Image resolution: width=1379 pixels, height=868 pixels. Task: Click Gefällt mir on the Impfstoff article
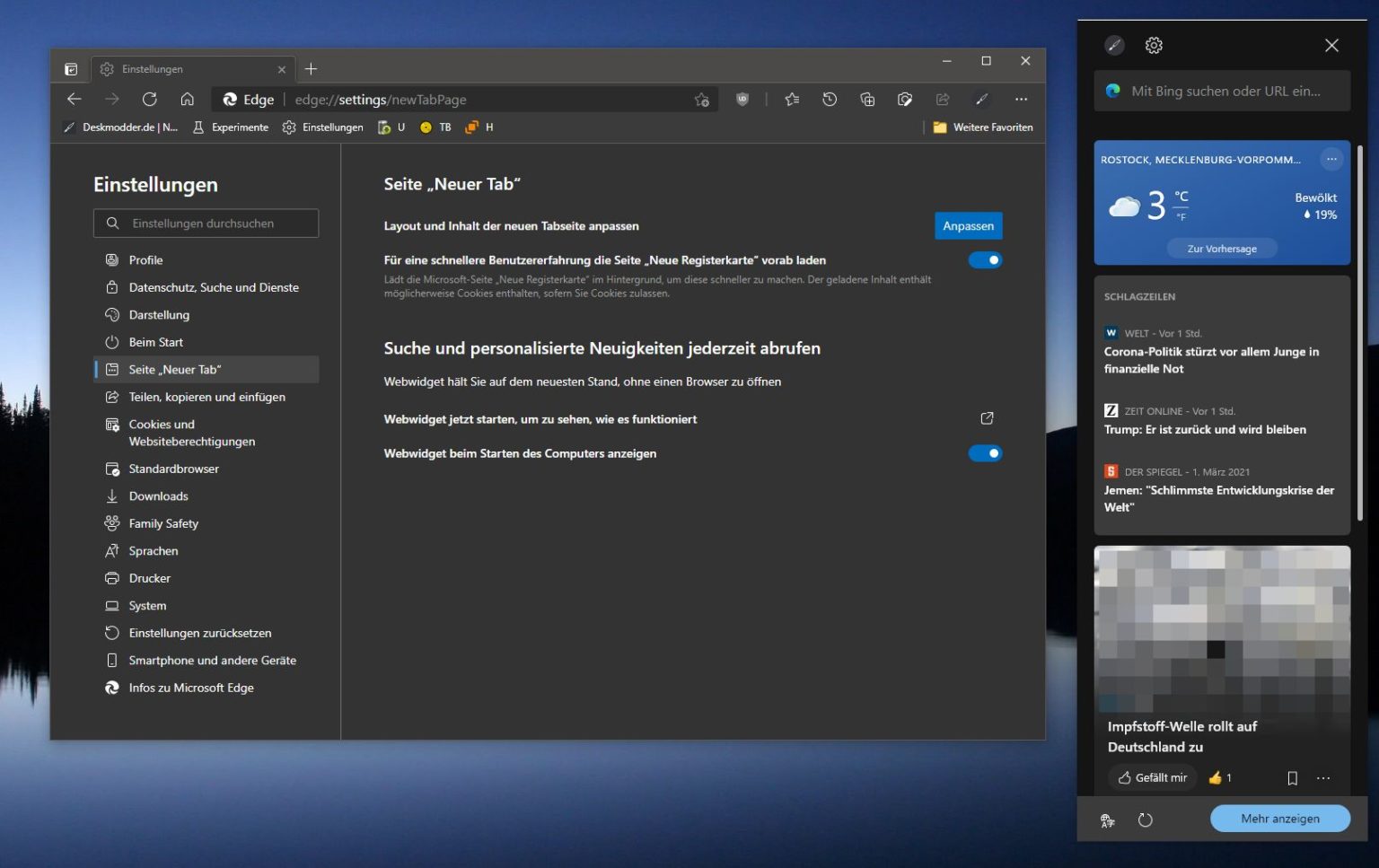click(x=1153, y=777)
